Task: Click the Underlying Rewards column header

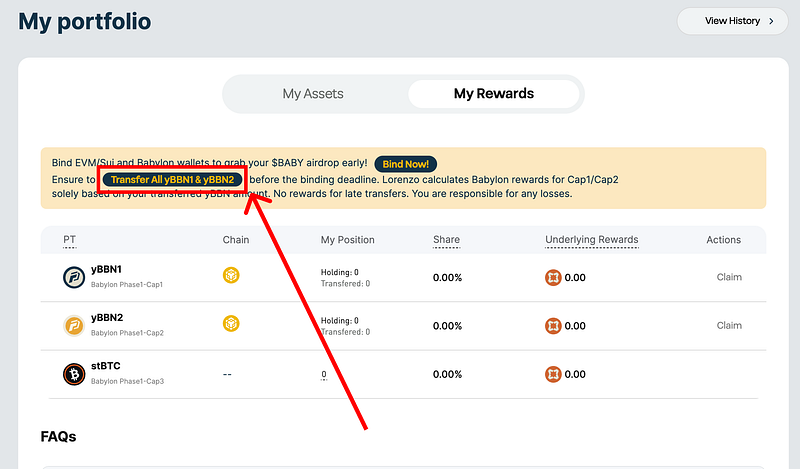Action: [x=591, y=240]
